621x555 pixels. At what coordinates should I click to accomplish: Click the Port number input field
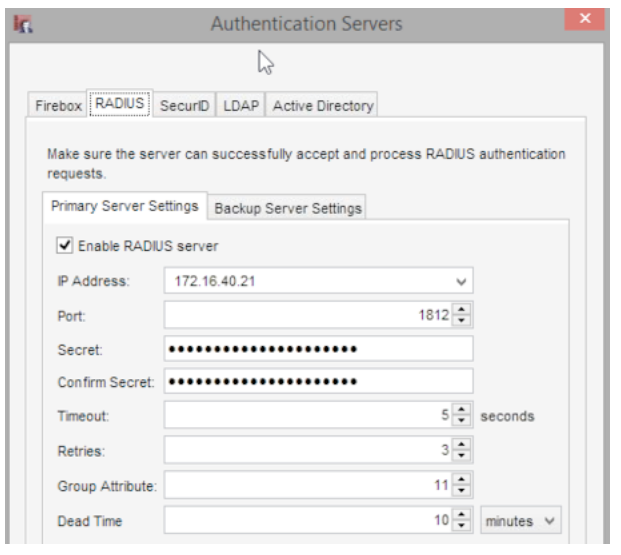pos(300,316)
